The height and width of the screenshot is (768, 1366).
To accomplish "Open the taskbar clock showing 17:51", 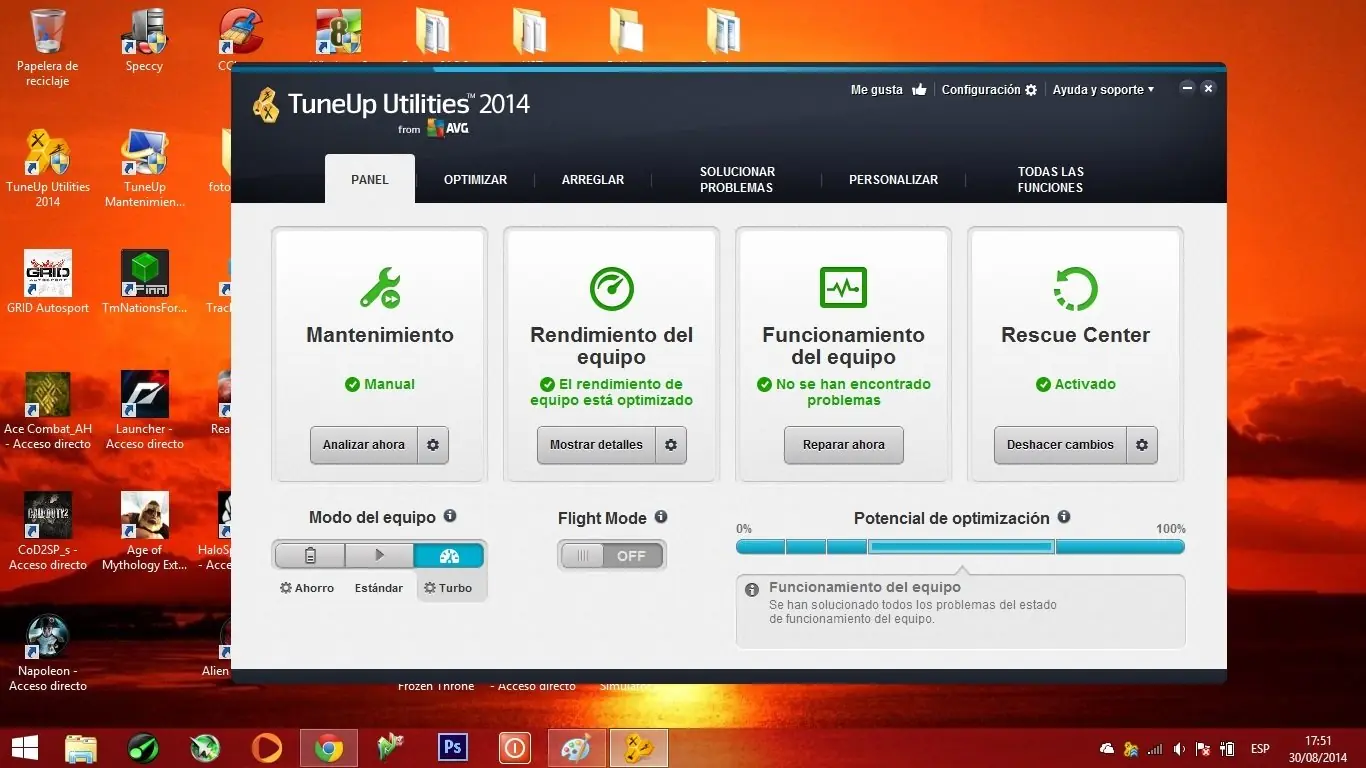I will [x=1318, y=749].
